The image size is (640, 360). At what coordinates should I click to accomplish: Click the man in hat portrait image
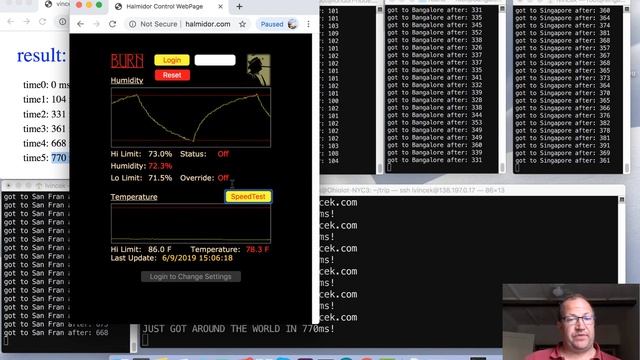[258, 69]
